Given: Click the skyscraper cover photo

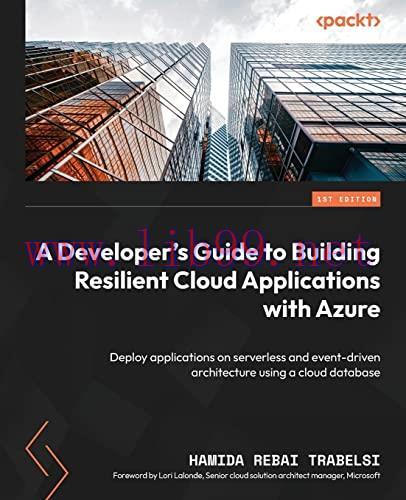Looking at the screenshot, I should (215, 90).
